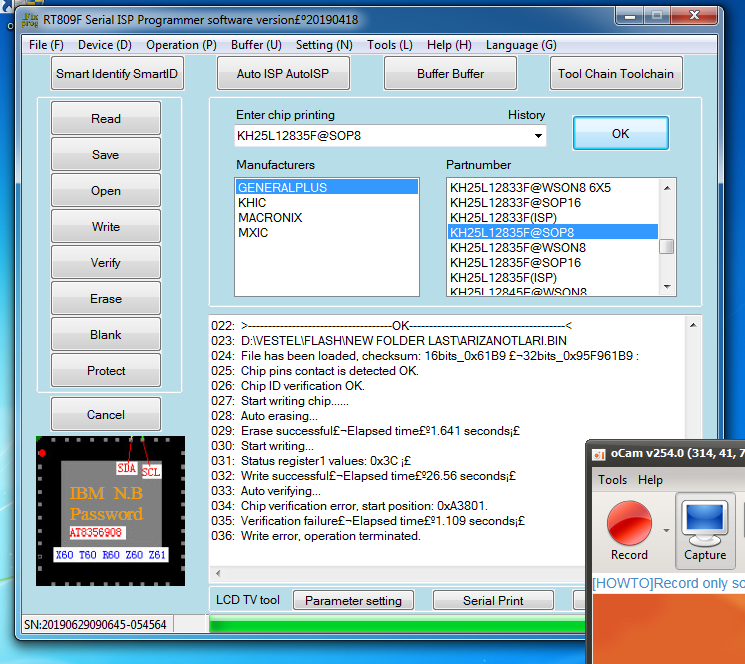Open the chip printing history dropdown
The image size is (745, 664).
tap(538, 135)
